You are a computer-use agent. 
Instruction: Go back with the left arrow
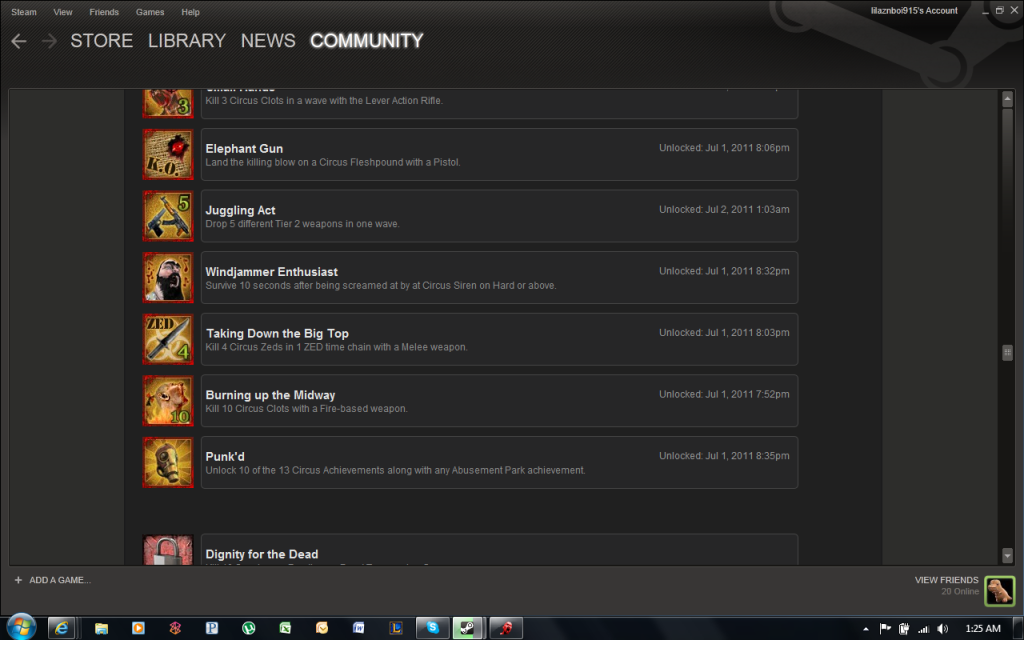[19, 41]
